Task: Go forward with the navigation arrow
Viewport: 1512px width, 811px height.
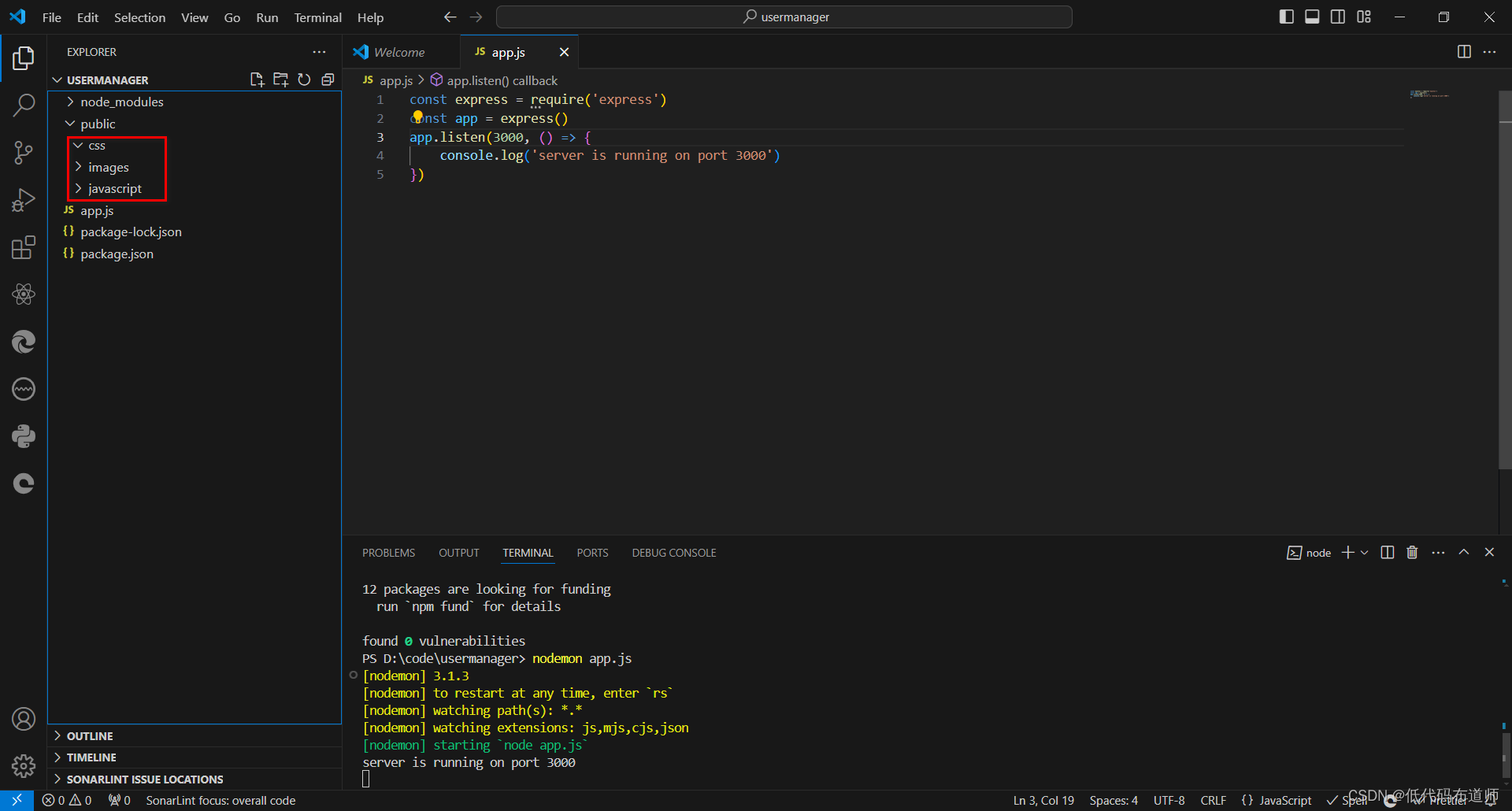Action: click(x=476, y=17)
